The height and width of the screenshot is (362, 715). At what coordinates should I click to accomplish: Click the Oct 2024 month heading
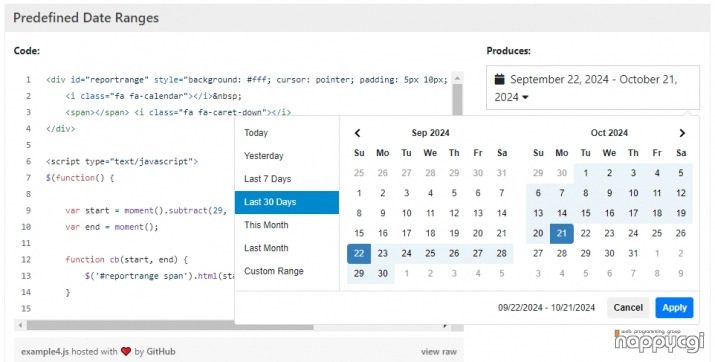pos(609,133)
